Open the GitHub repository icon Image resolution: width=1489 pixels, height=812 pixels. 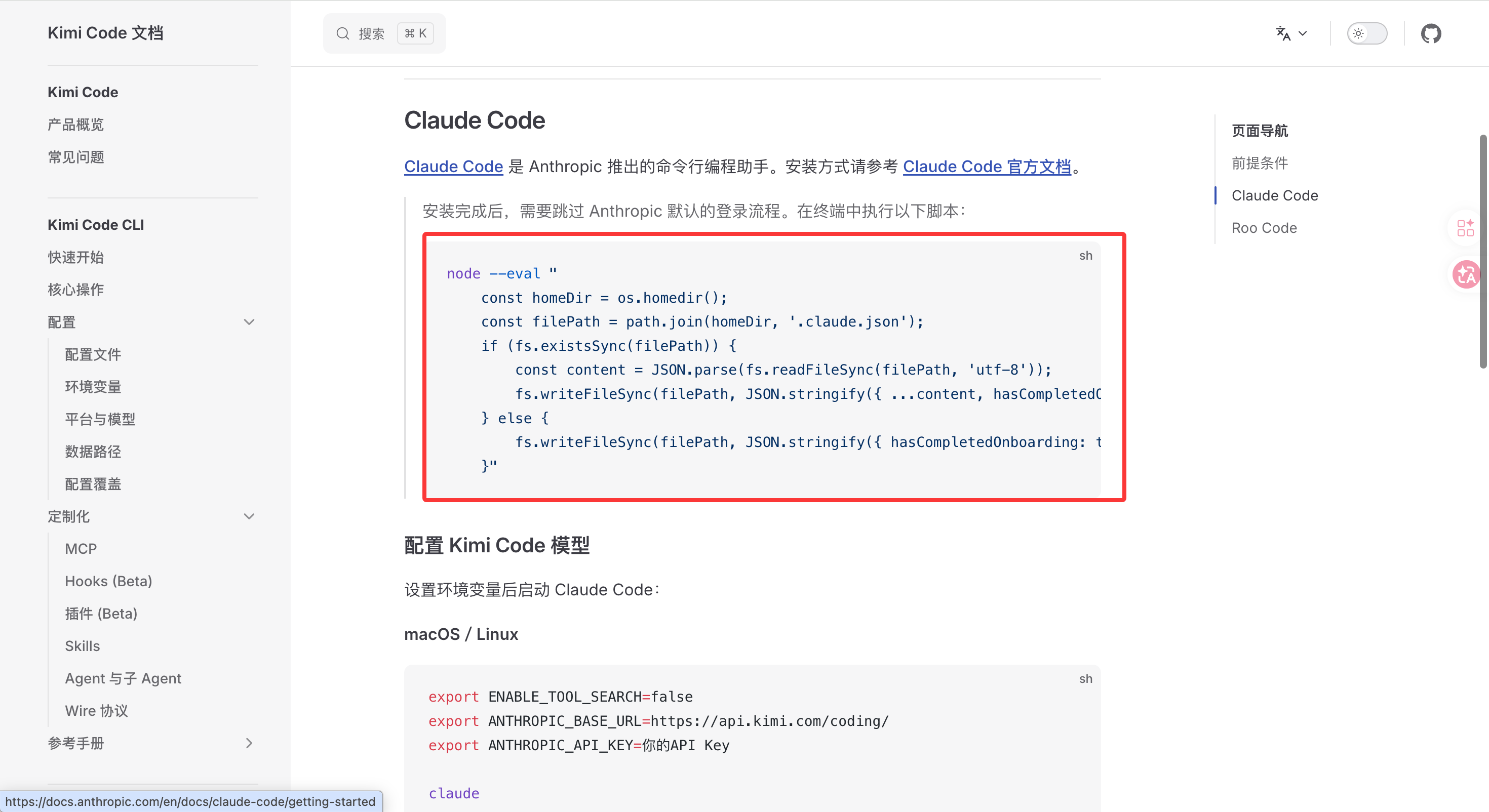[x=1431, y=33]
